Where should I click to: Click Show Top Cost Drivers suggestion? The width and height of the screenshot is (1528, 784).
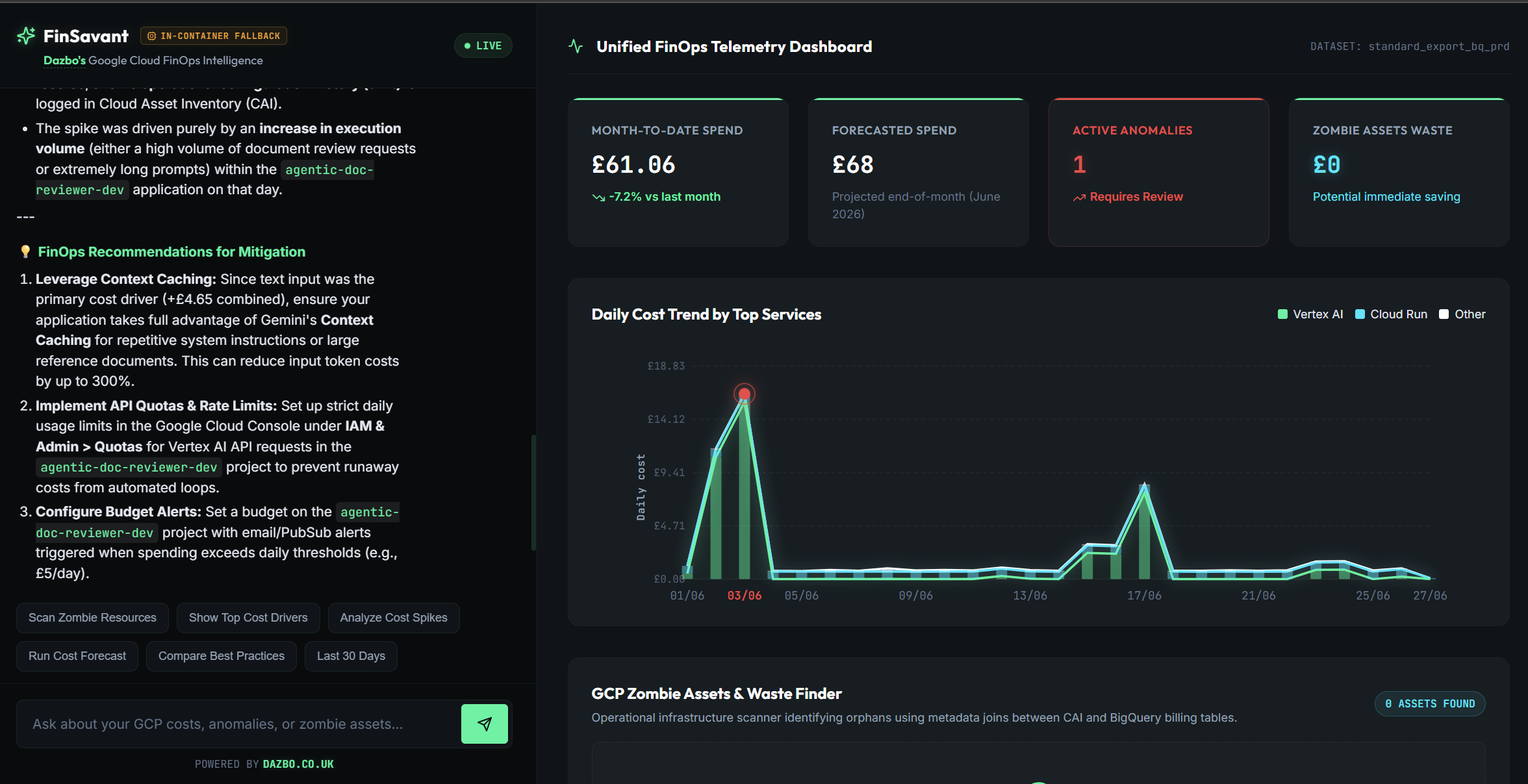pos(248,618)
